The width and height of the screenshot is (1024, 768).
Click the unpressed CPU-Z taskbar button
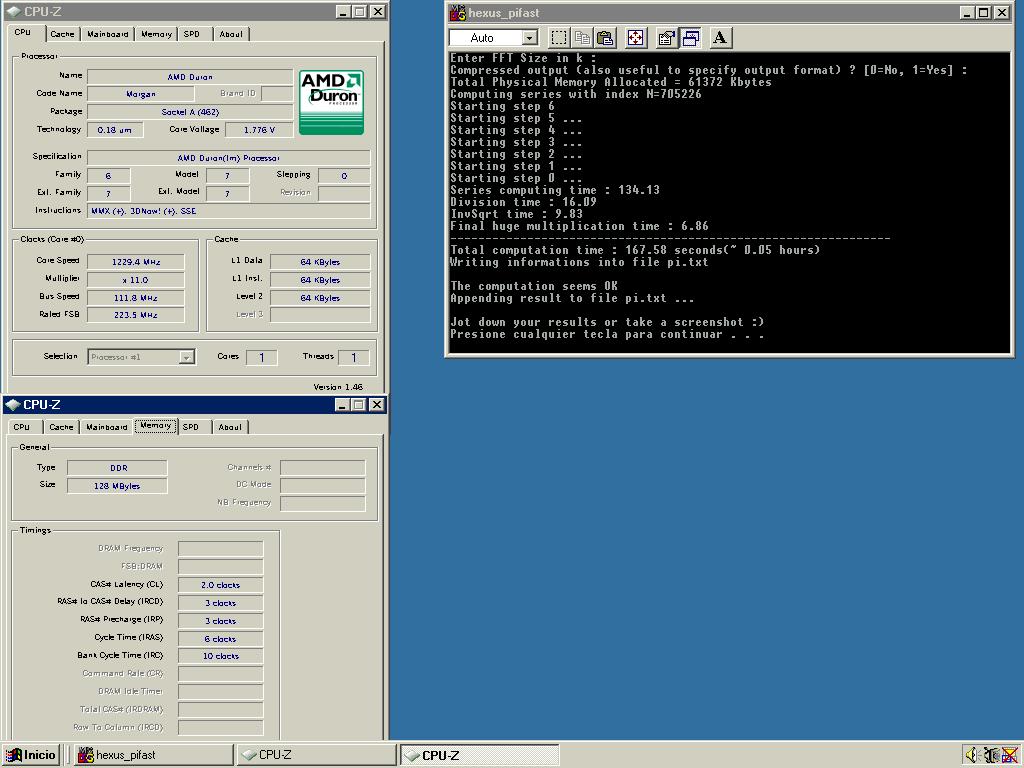click(x=316, y=755)
